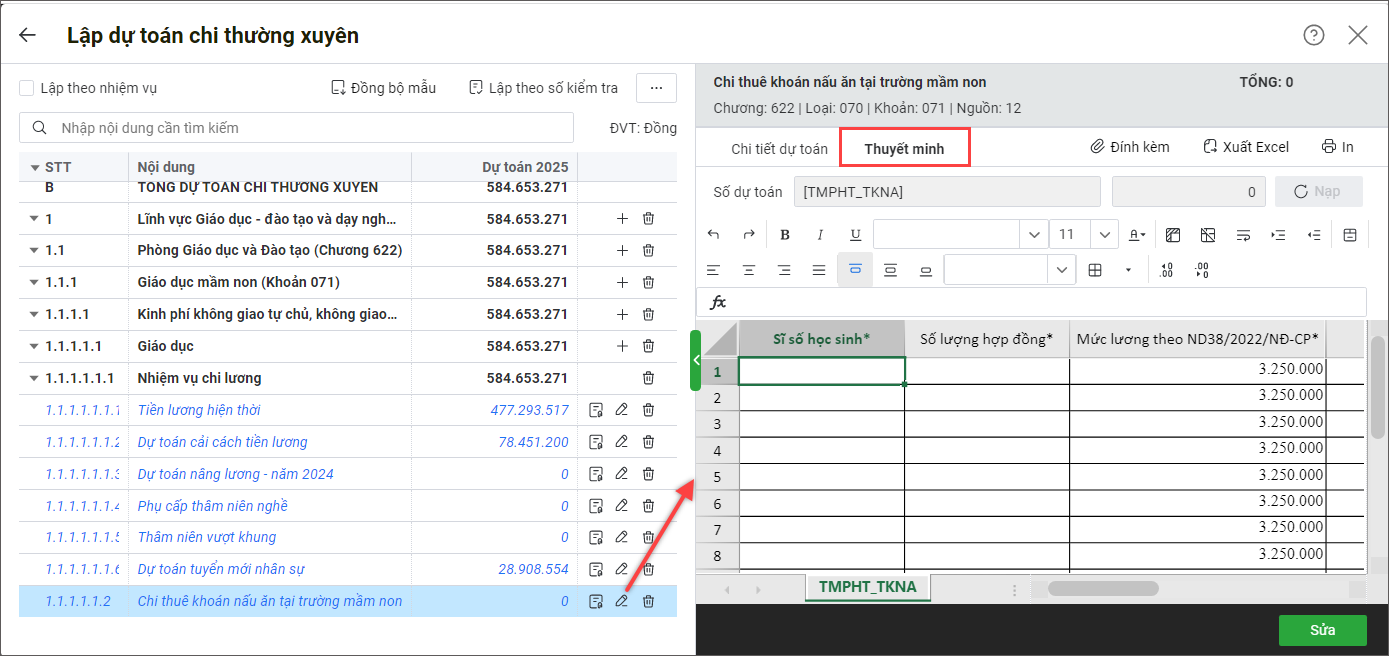Toggle underline formatting
1389x656 pixels.
coord(855,235)
